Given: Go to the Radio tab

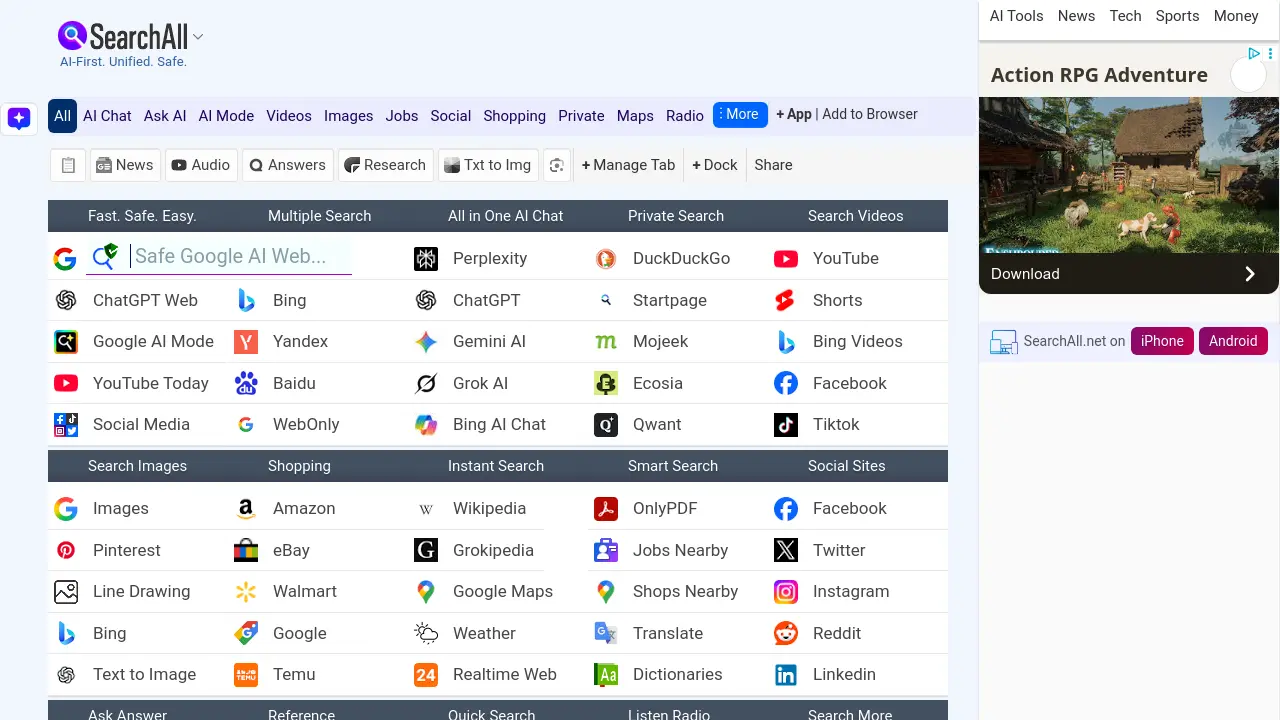Looking at the screenshot, I should [685, 116].
